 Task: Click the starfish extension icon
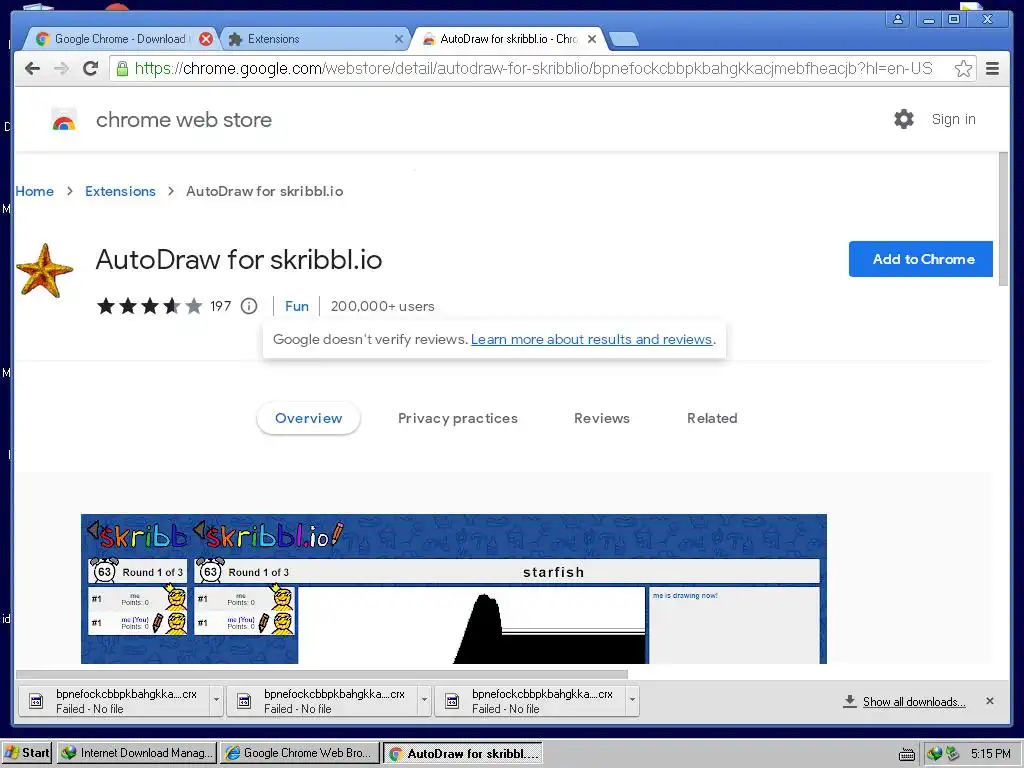44,270
